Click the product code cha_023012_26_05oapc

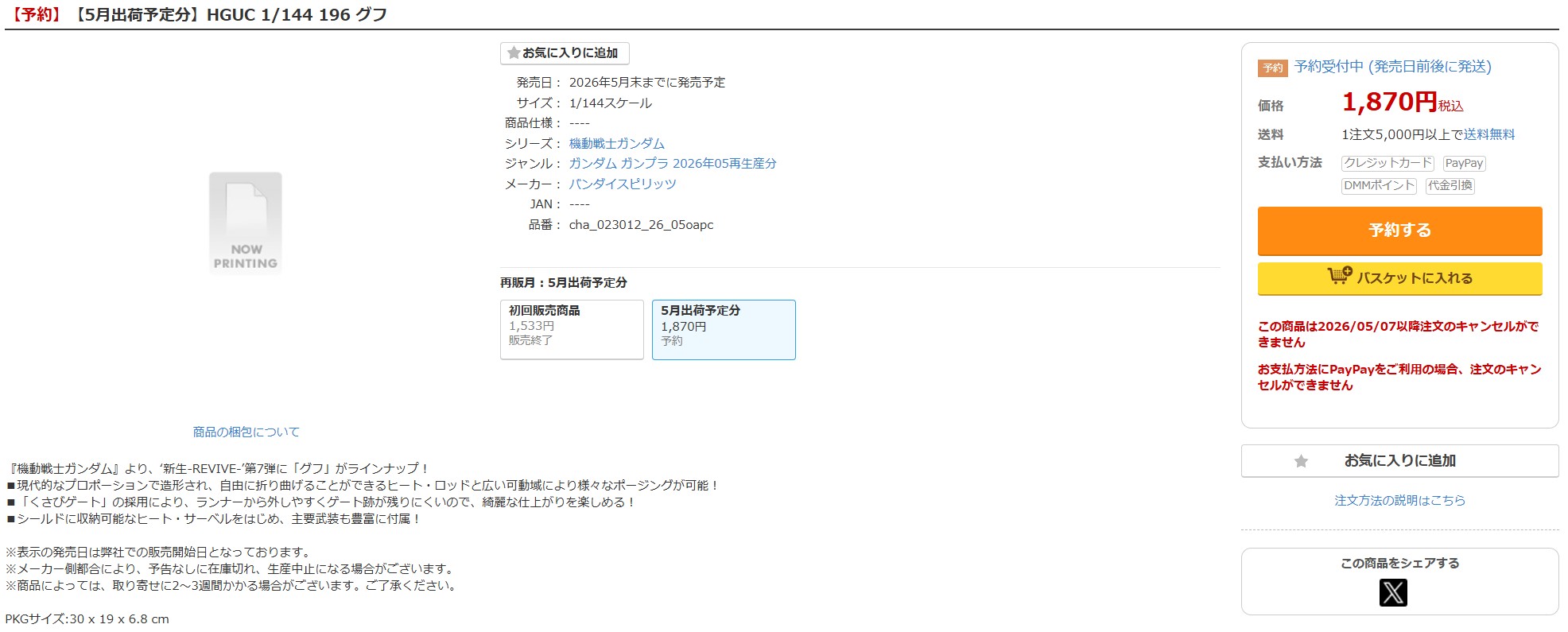click(641, 225)
